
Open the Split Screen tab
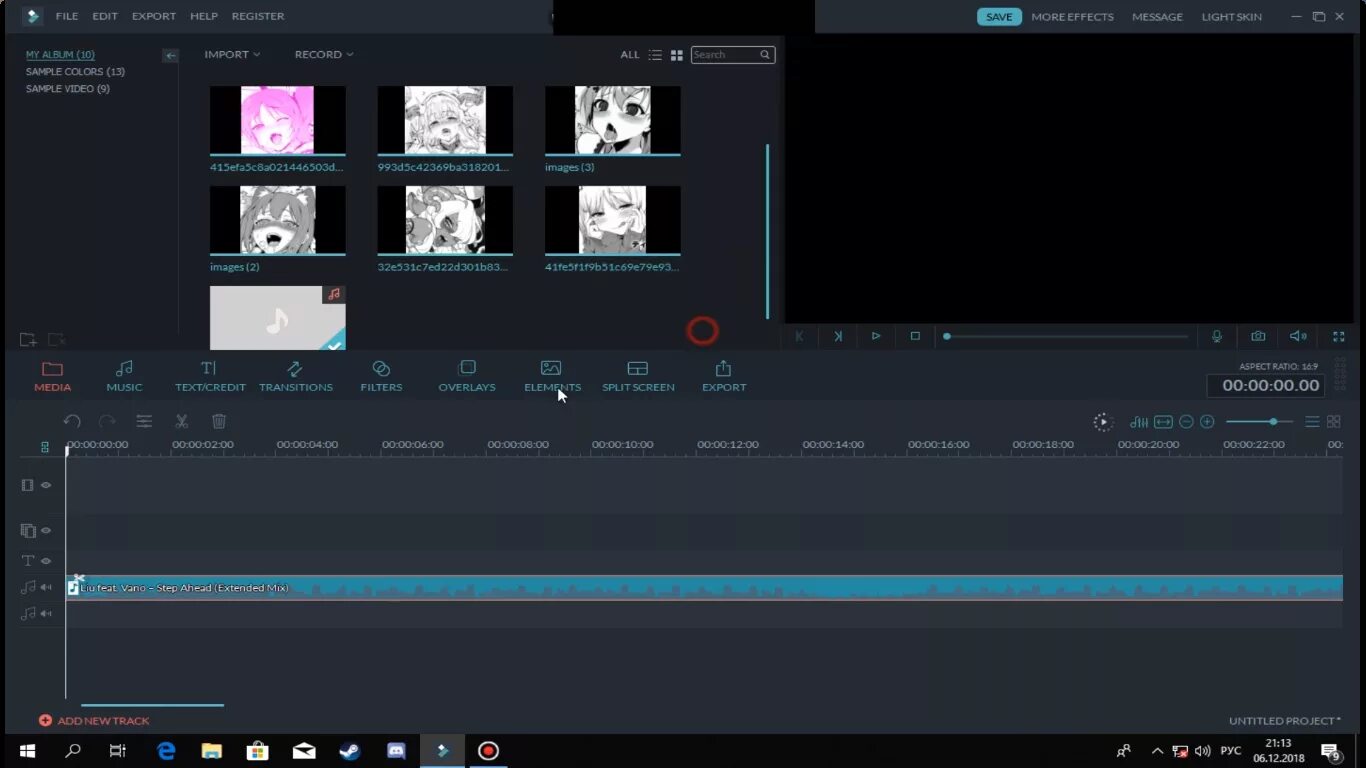click(638, 377)
